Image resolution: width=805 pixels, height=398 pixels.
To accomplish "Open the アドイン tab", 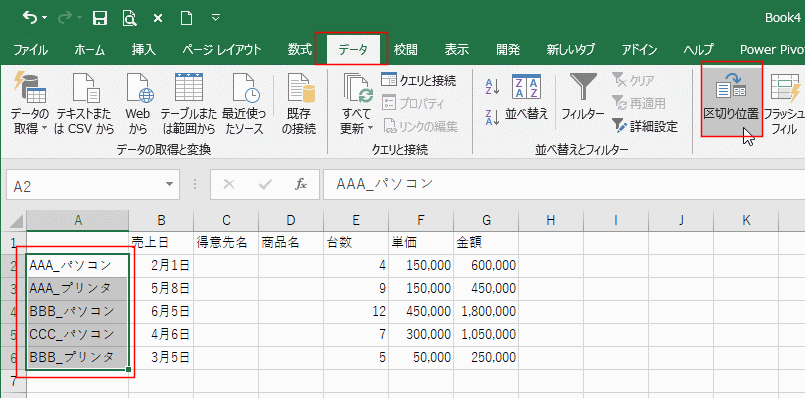I will [639, 50].
